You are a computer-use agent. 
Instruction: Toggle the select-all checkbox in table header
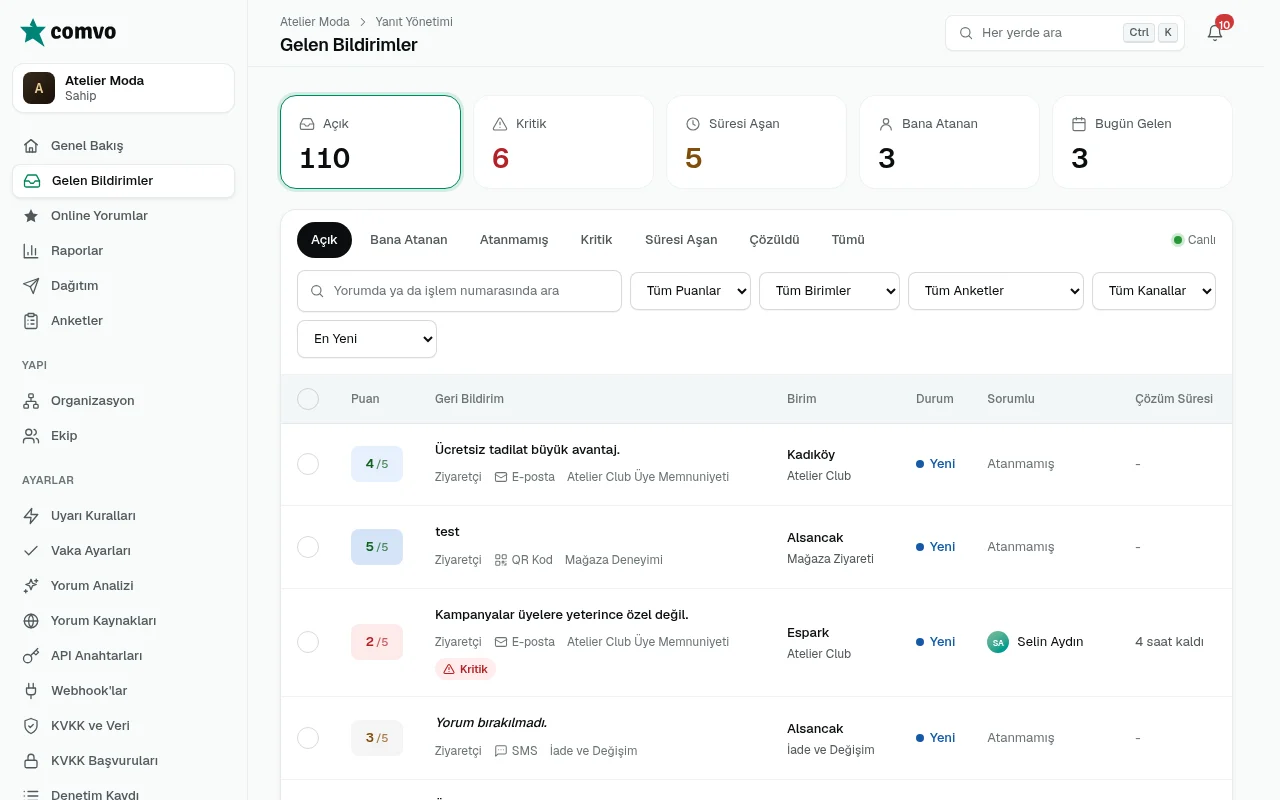coord(308,399)
